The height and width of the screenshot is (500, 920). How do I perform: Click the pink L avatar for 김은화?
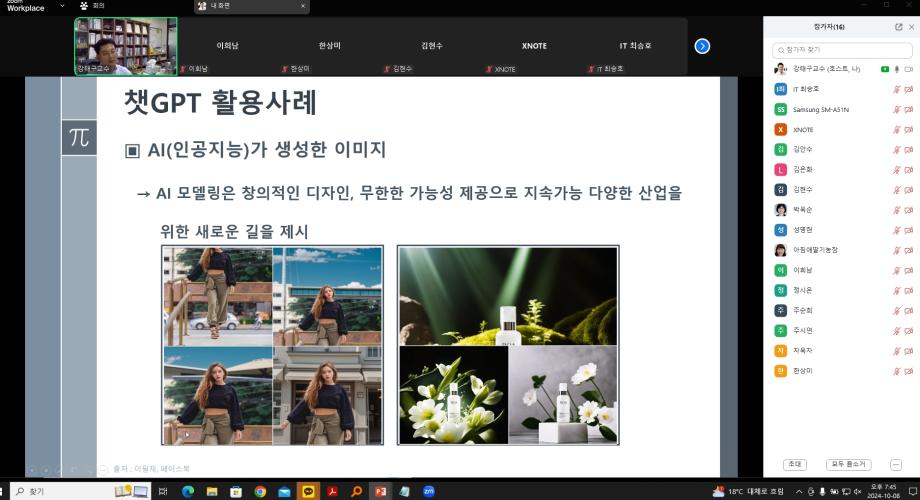pyautogui.click(x=780, y=170)
